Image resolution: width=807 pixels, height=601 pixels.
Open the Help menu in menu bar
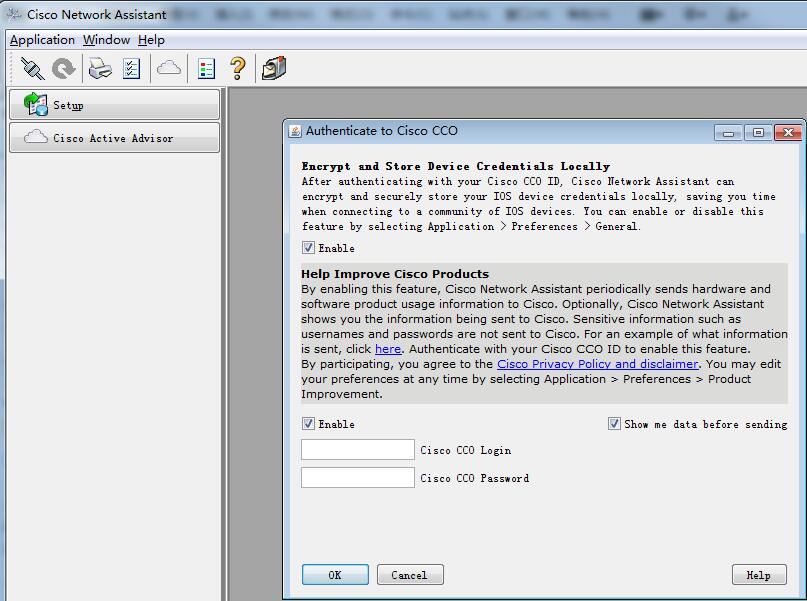(x=151, y=40)
